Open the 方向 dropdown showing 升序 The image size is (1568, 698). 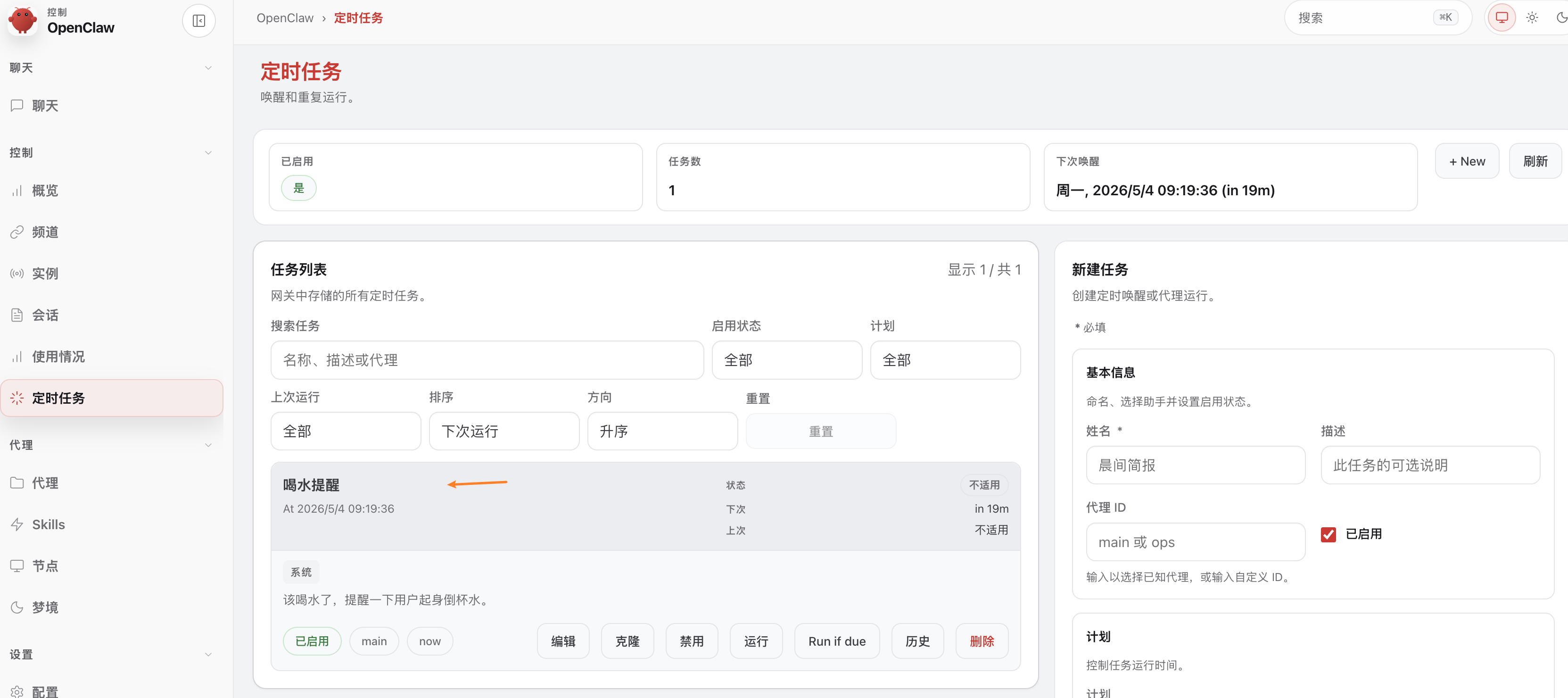pos(662,431)
